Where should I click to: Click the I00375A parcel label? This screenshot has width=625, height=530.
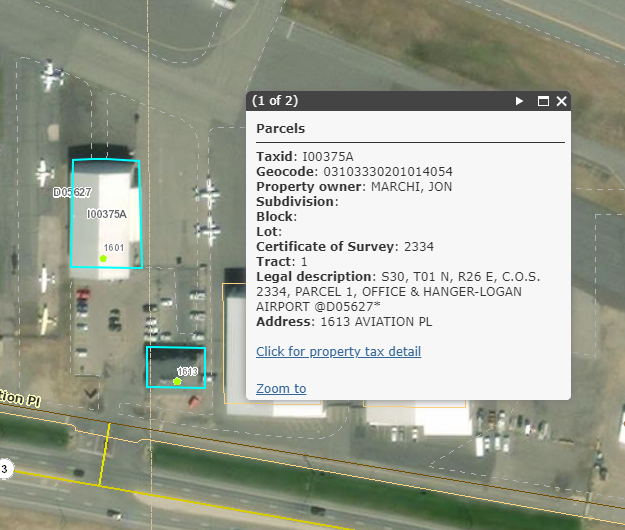click(106, 214)
